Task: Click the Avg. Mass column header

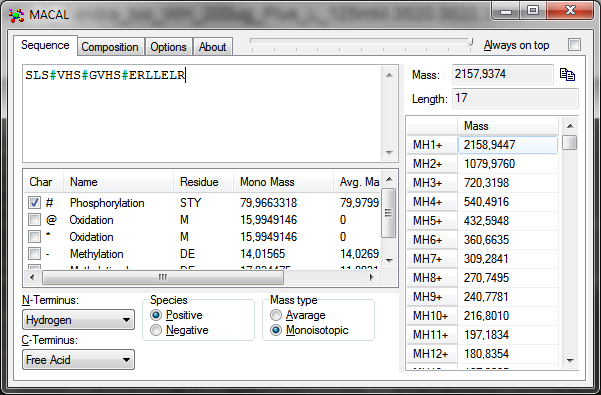Action: coord(357,182)
